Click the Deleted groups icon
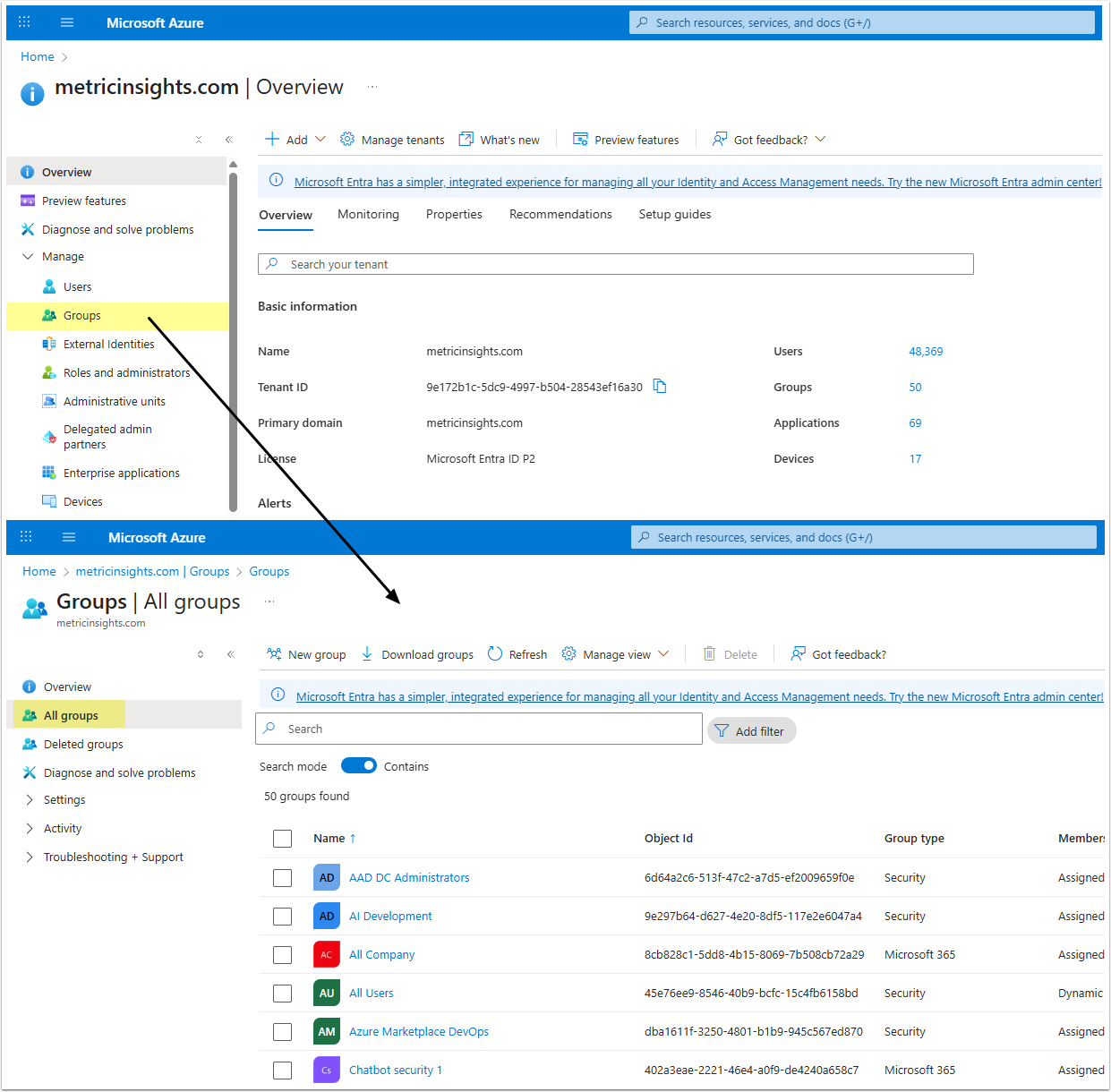Image resolution: width=1111 pixels, height=1092 pixels. tap(30, 744)
